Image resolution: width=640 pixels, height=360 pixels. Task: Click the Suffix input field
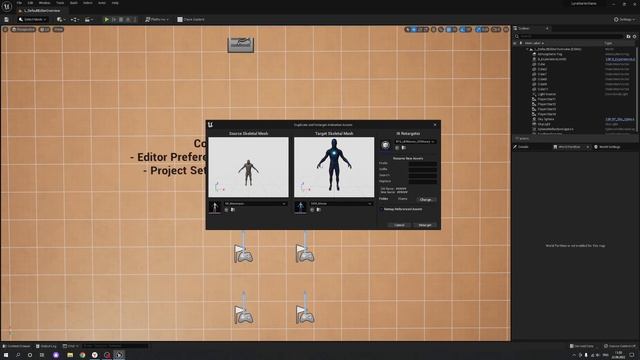pyautogui.click(x=422, y=169)
